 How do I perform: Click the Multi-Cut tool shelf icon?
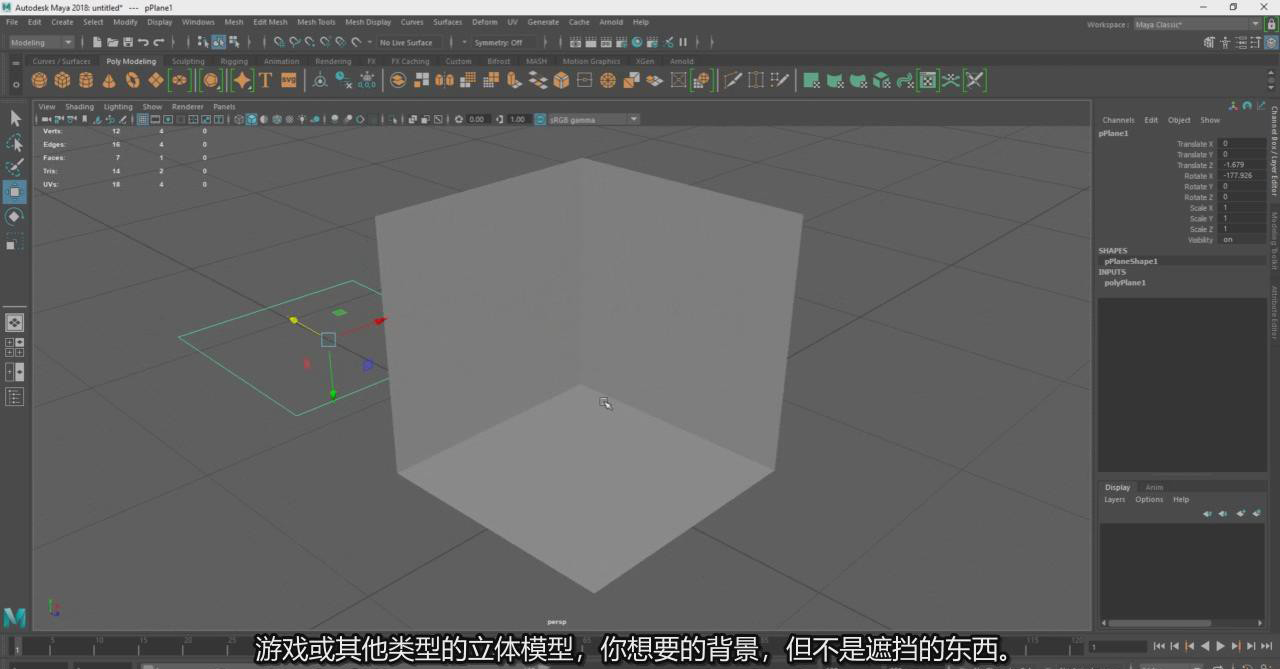tap(732, 80)
